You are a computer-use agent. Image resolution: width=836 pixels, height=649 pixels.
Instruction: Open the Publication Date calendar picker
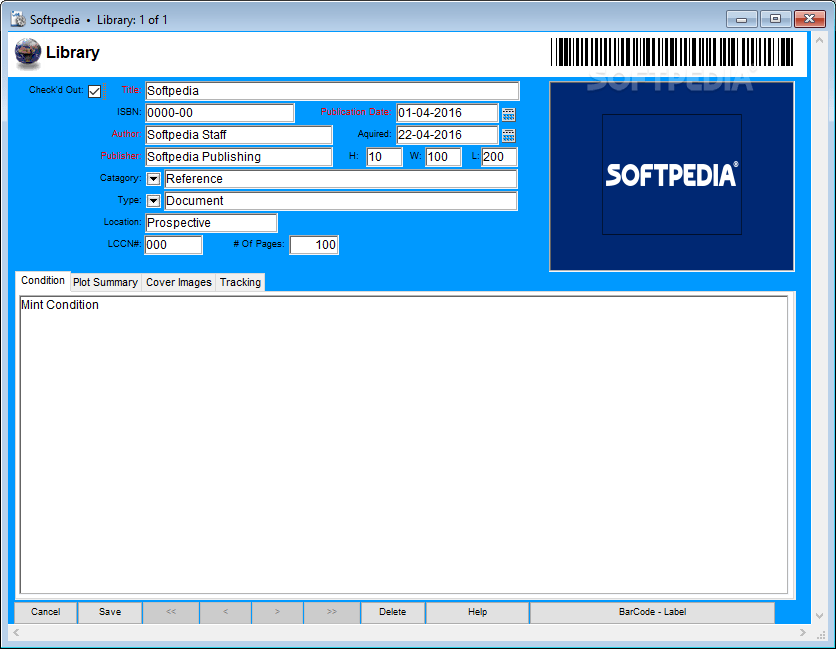pos(509,112)
